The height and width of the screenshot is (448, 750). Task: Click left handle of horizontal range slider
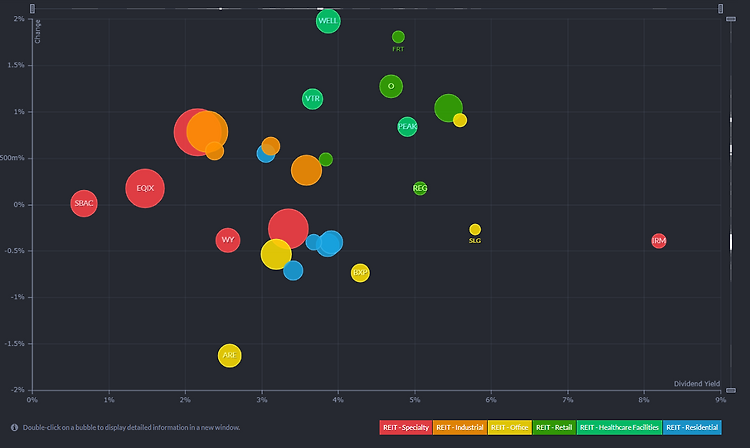(32, 9)
